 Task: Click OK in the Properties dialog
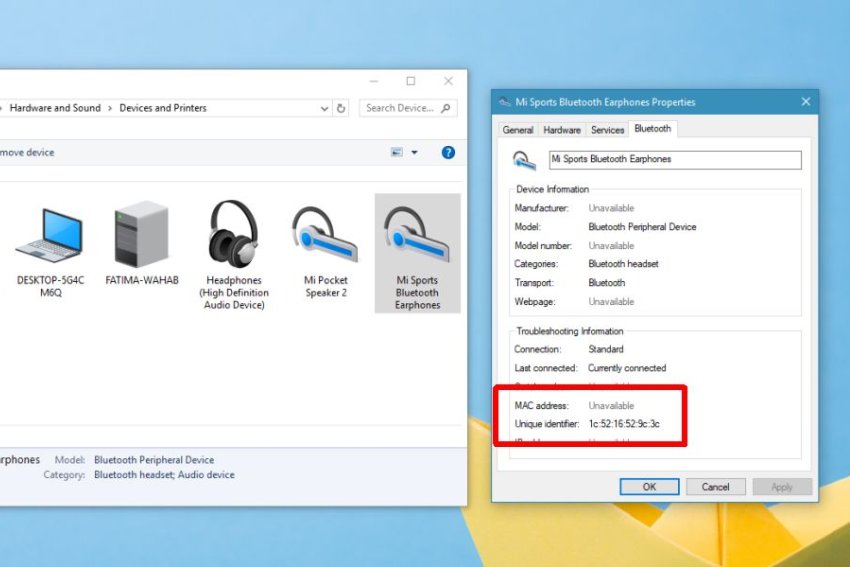[x=649, y=487]
